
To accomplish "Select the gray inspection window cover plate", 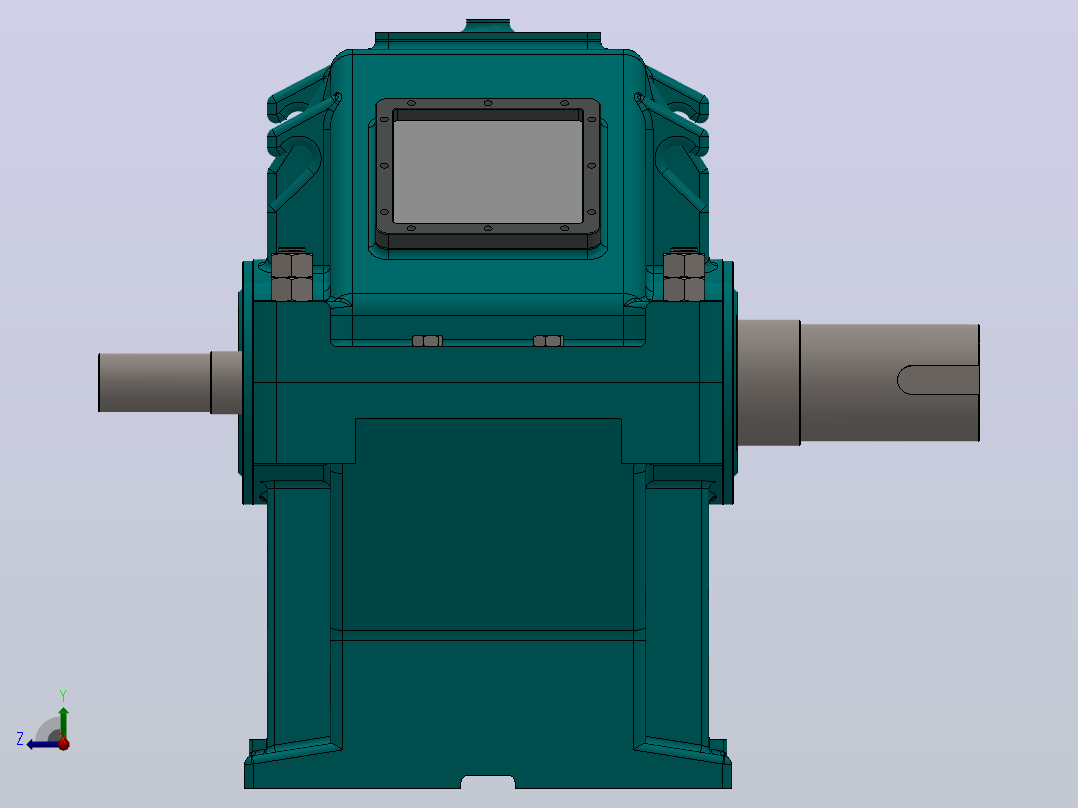I will click(x=487, y=171).
